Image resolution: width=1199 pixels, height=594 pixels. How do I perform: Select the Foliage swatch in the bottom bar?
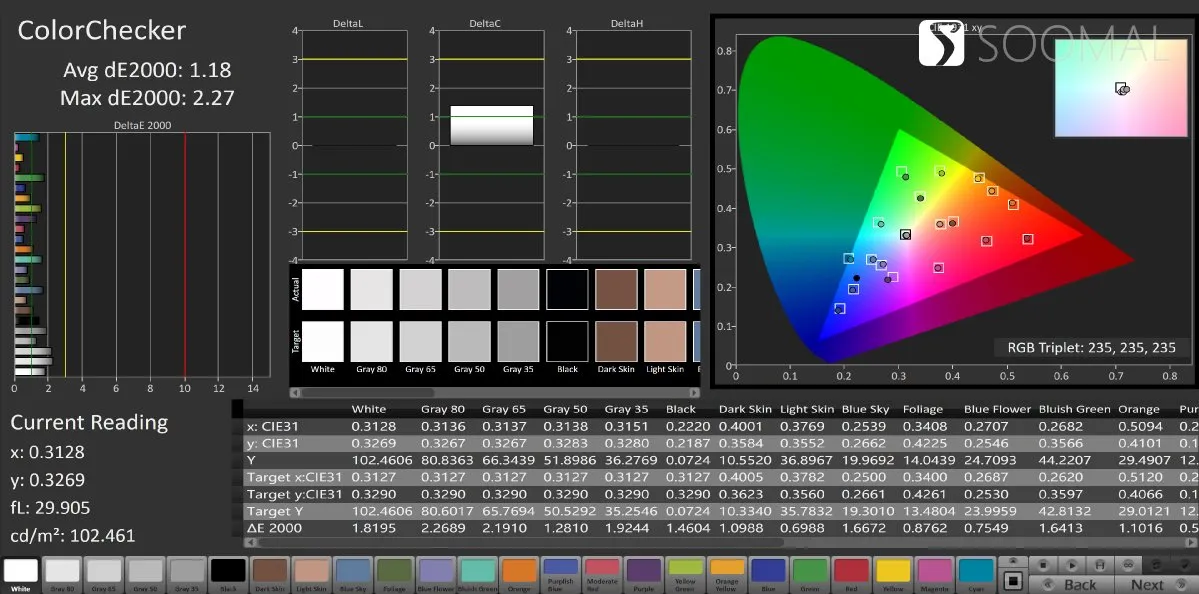coord(394,574)
